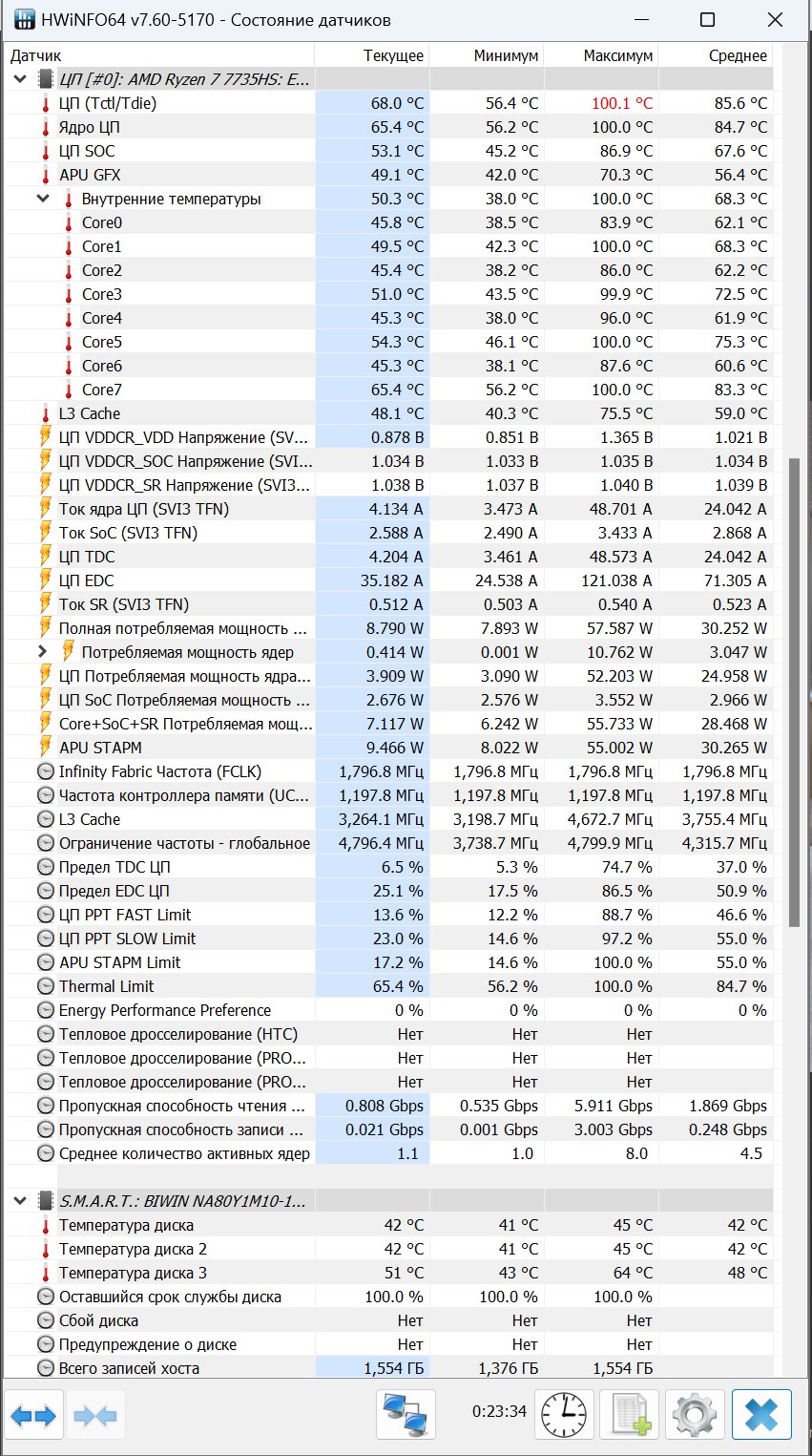Collapse the Внутренние температуры subgroup
The width and height of the screenshot is (812, 1456).
[x=43, y=199]
